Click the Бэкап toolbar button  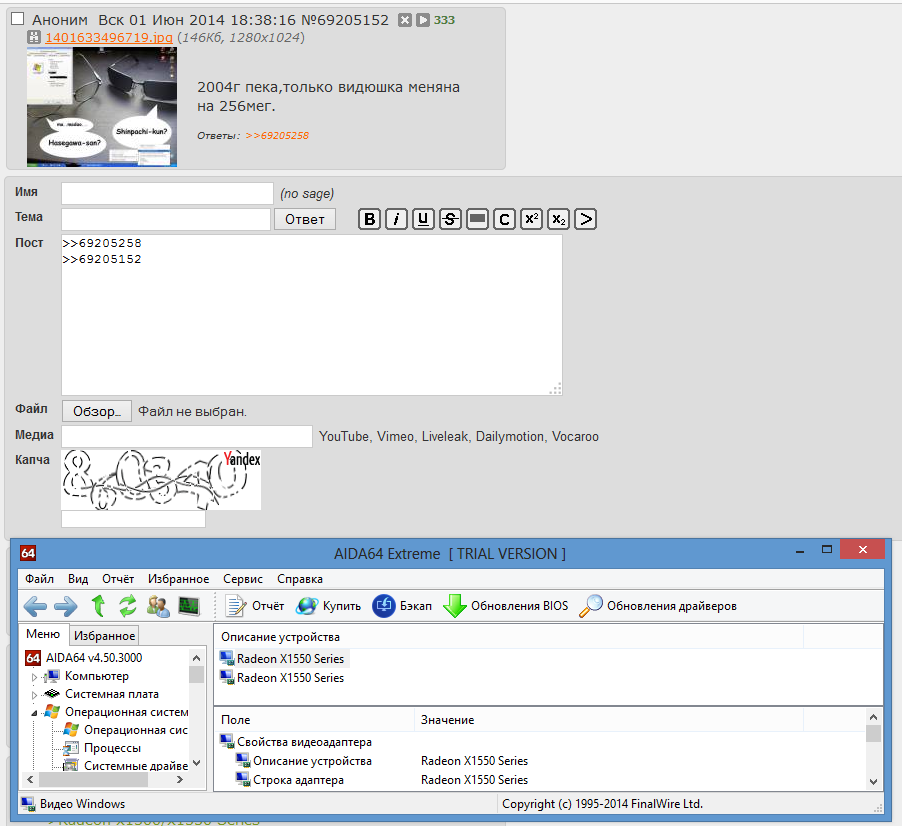click(402, 606)
